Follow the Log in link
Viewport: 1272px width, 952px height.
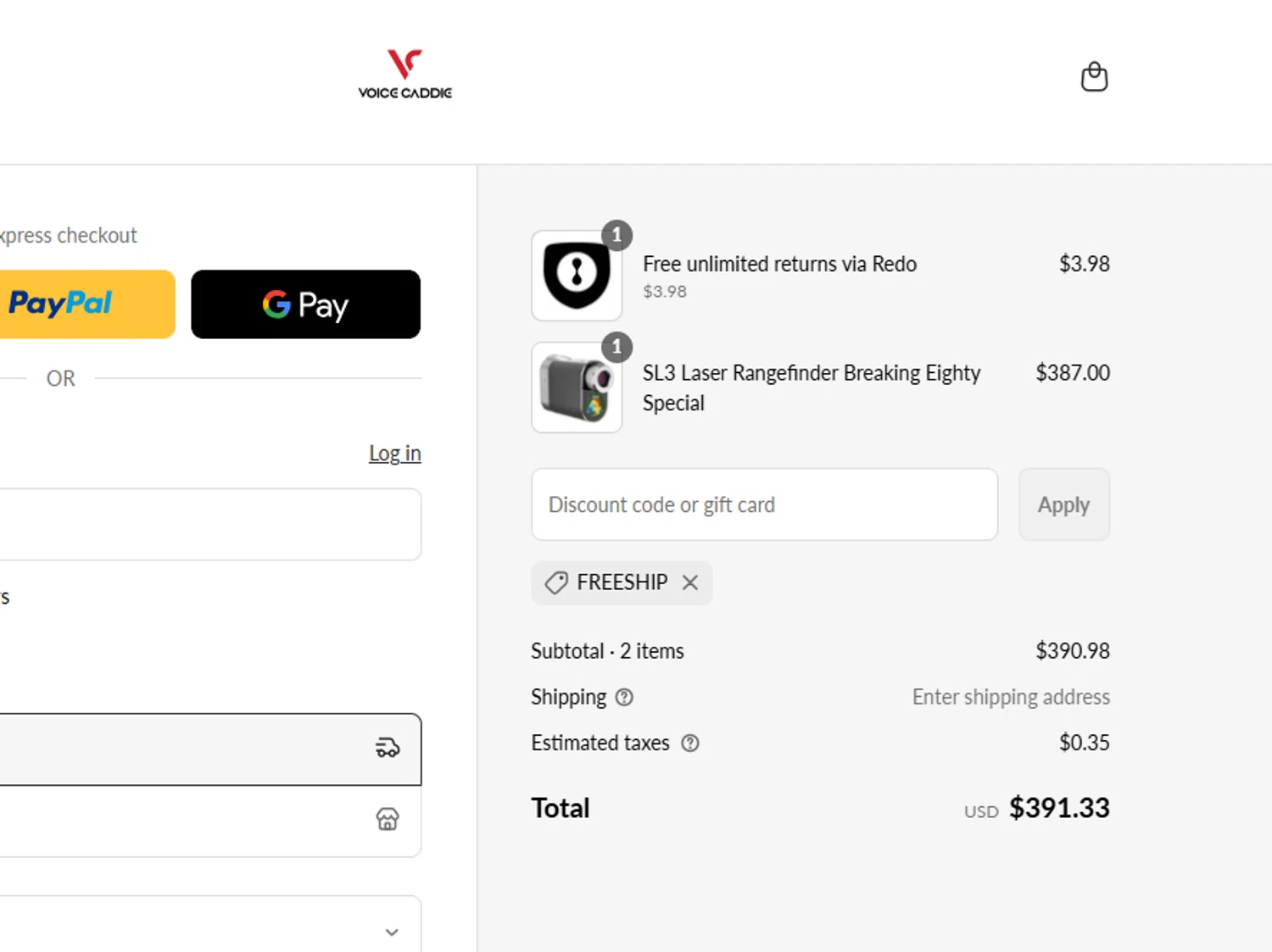point(395,454)
